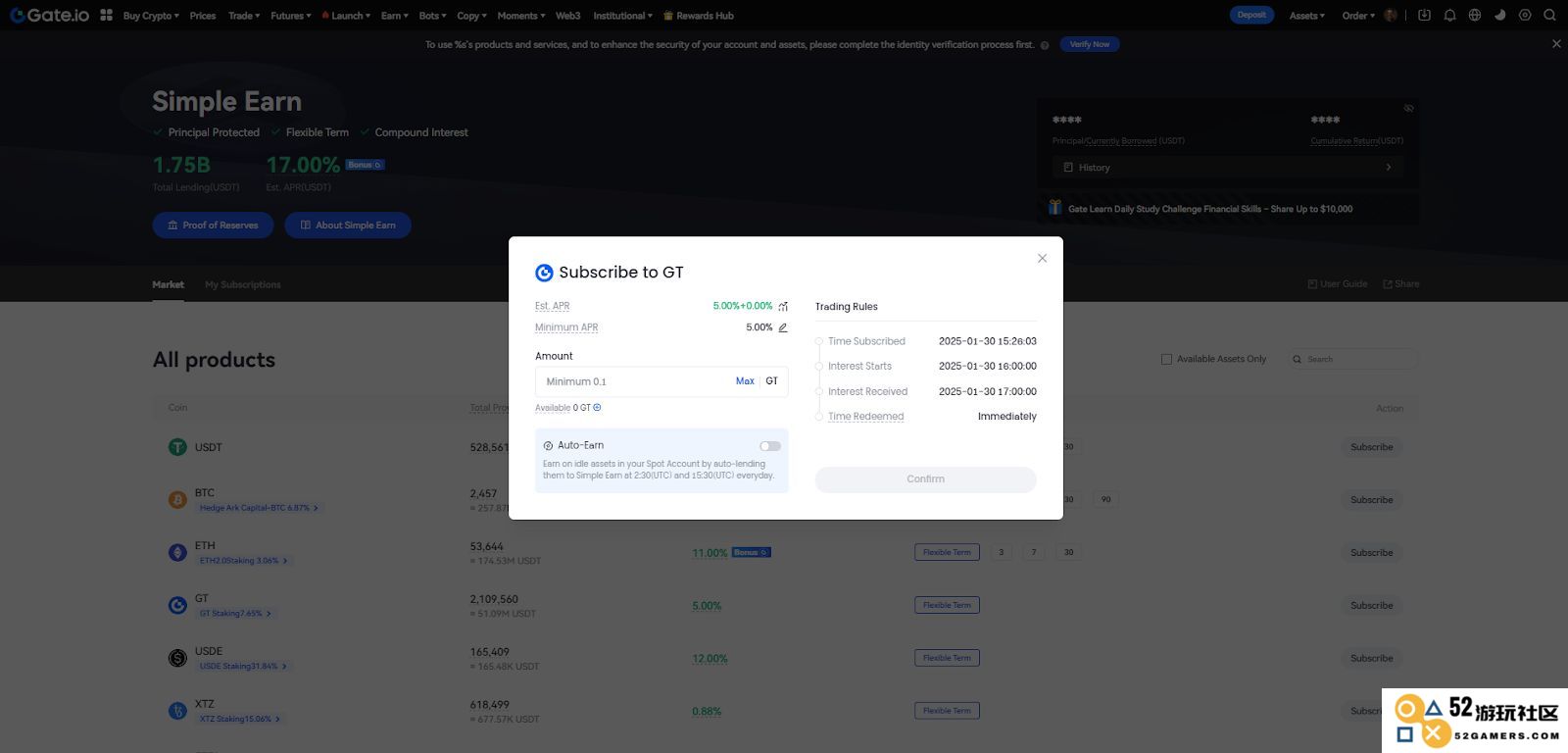The height and width of the screenshot is (753, 1568).
Task: Open notifications bell icon
Action: 1449,15
